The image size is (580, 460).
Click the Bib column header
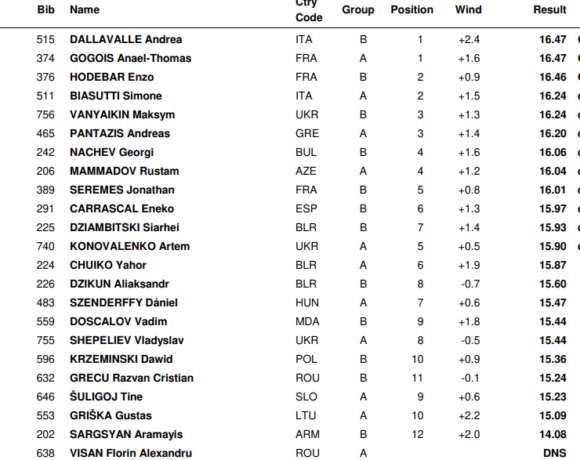tap(46, 10)
